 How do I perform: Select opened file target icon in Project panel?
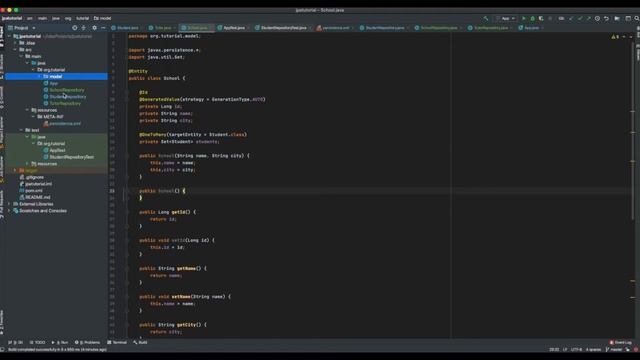pos(74,28)
